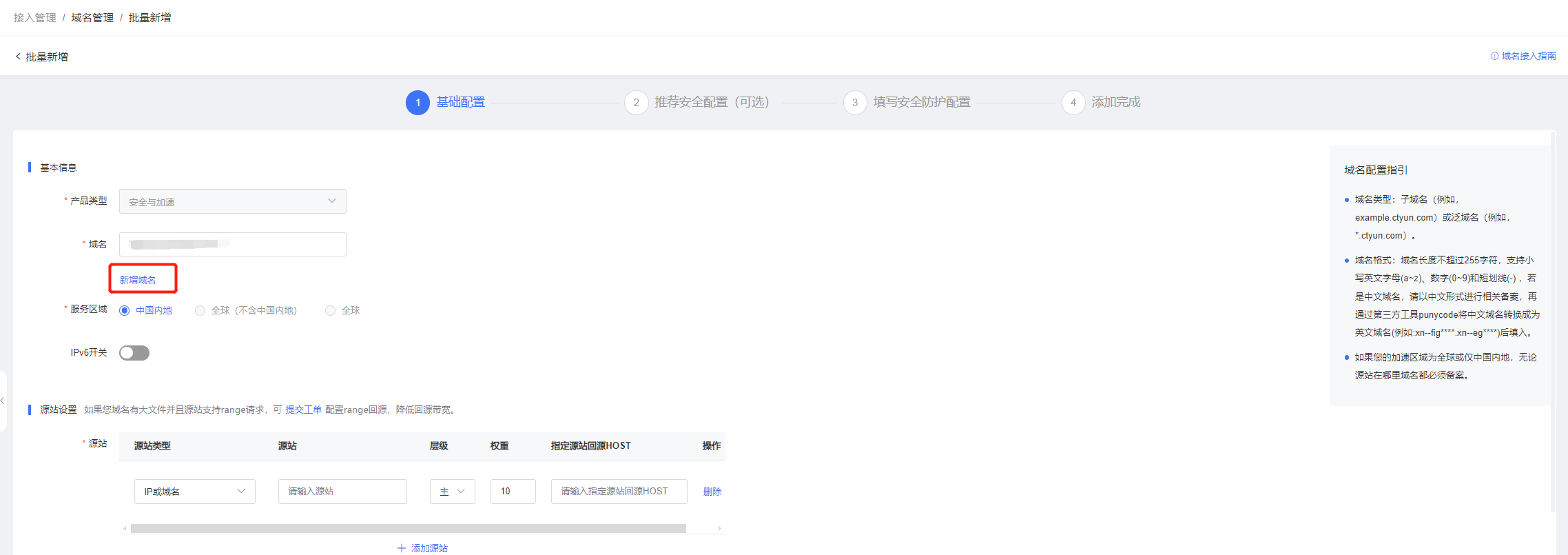
Task: Click the 请输入源站 input field
Action: [x=342, y=492]
